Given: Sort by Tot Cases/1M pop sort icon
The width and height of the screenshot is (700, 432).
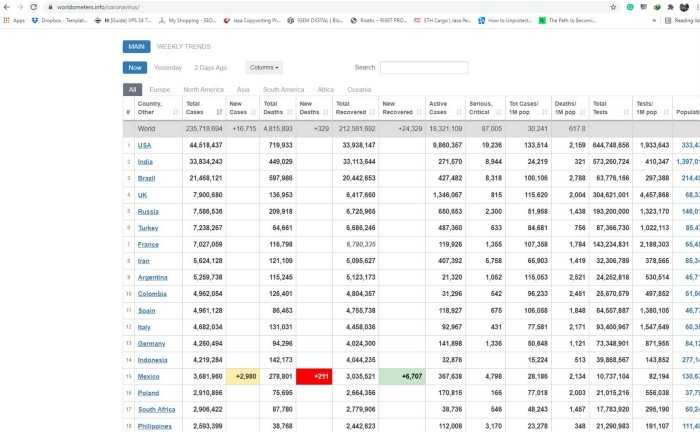Looking at the screenshot, I should (545, 112).
